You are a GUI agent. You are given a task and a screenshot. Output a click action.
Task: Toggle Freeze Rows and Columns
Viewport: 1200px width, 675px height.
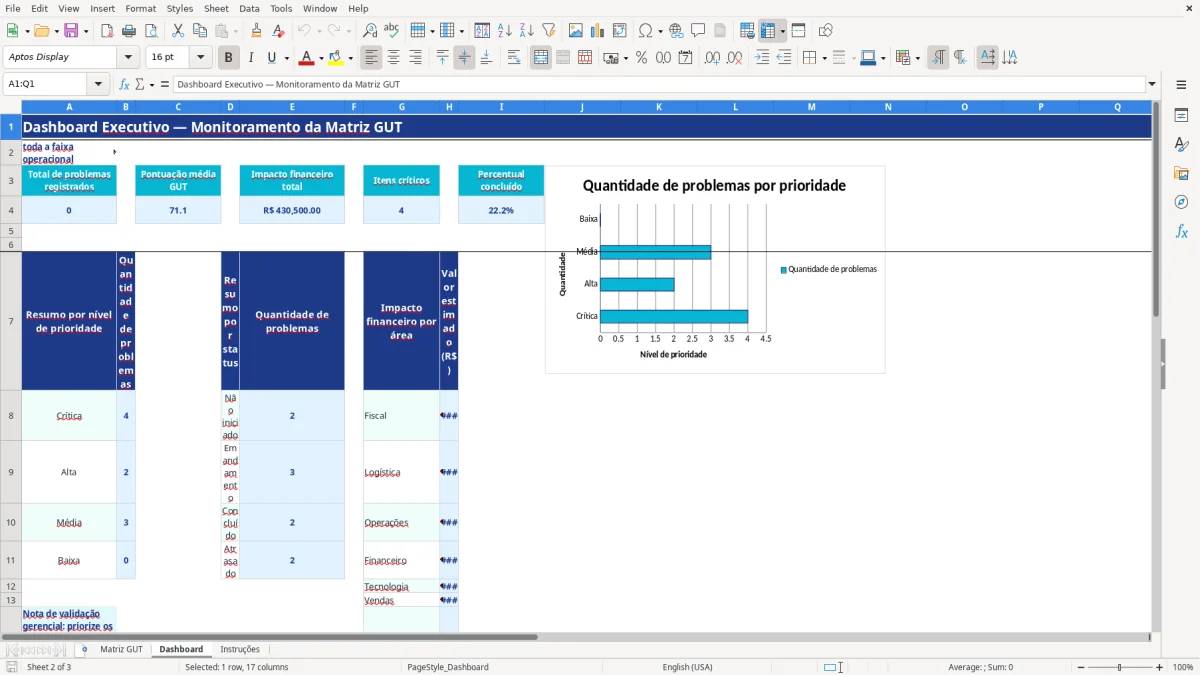click(768, 31)
